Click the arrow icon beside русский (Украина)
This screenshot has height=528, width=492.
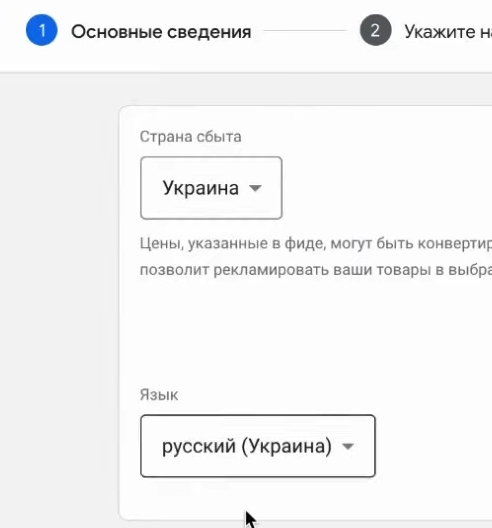(348, 446)
